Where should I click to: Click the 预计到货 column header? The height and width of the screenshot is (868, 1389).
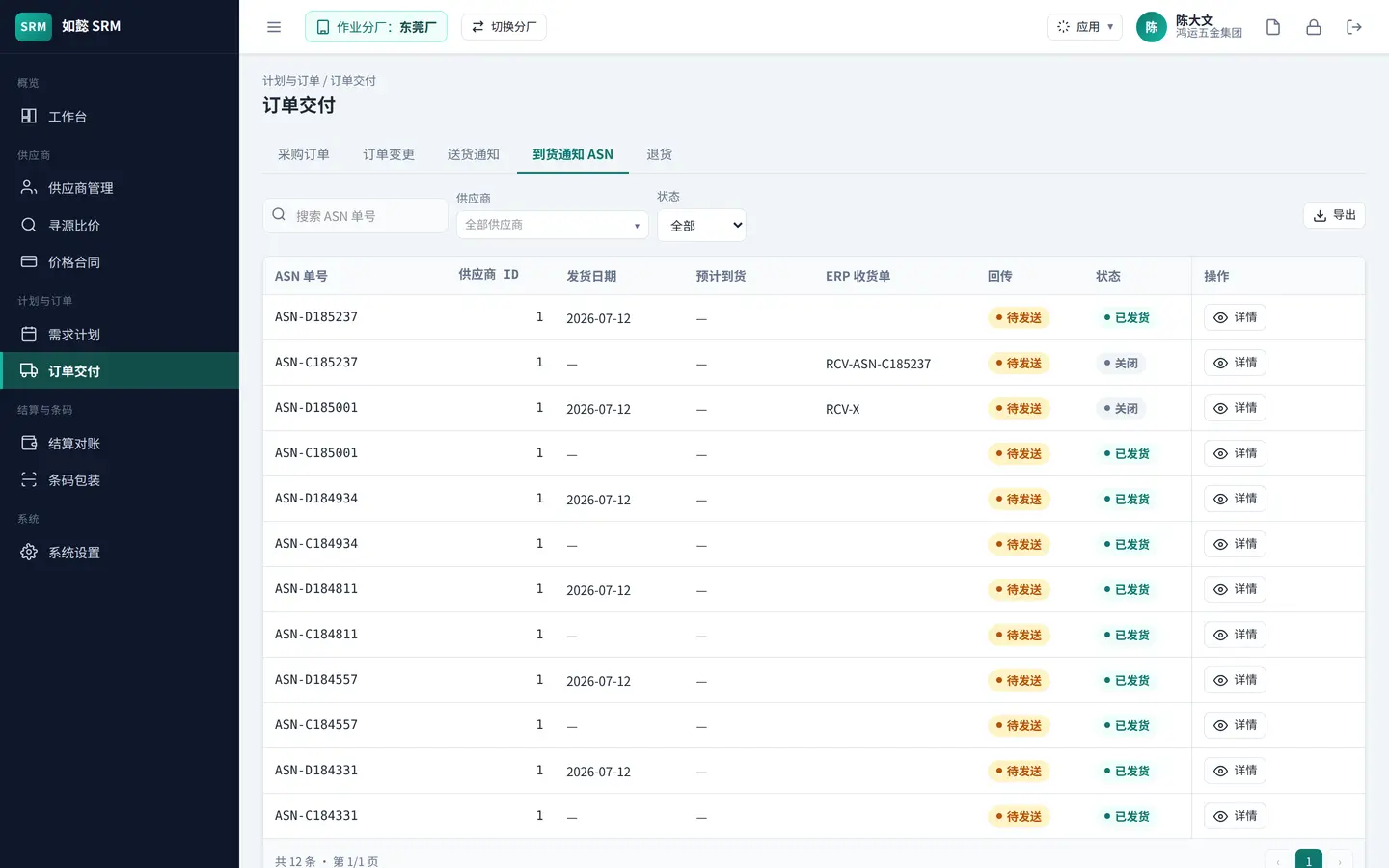pyautogui.click(x=721, y=276)
